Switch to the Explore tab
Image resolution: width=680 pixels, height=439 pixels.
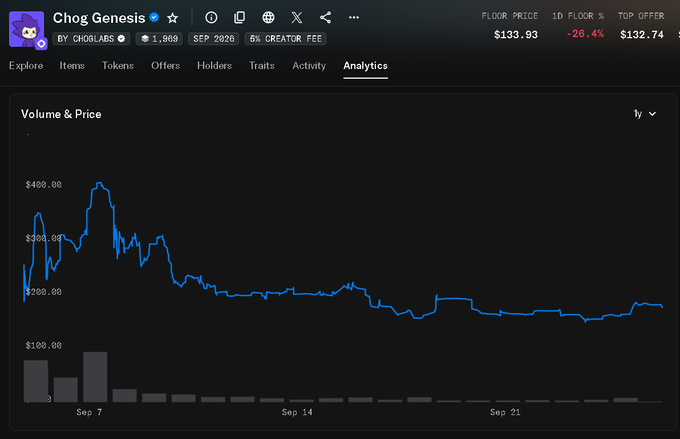[x=26, y=66]
